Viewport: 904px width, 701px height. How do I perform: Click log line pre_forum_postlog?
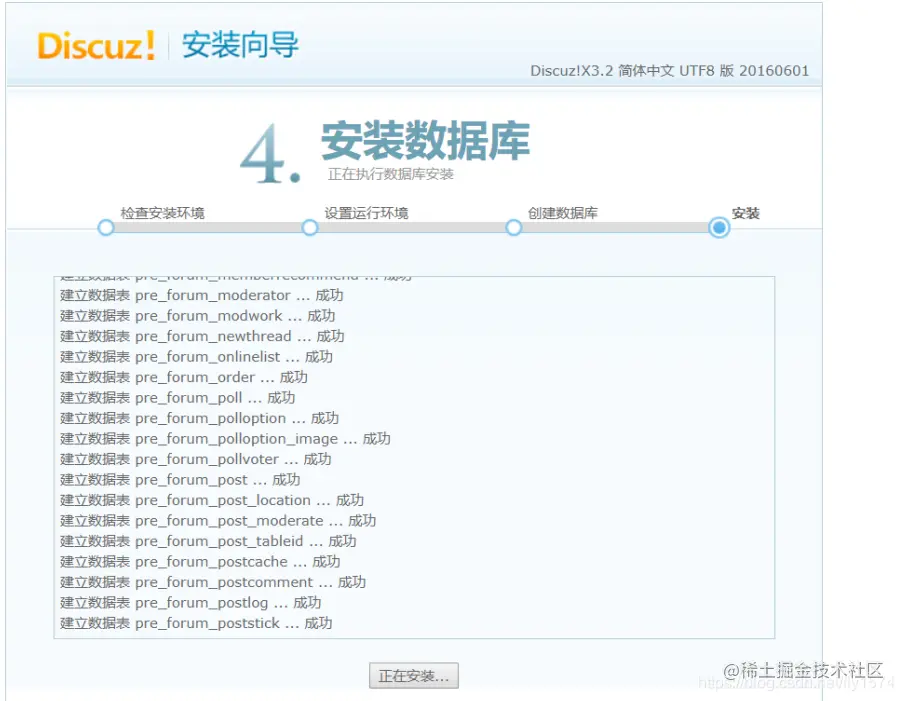click(191, 603)
